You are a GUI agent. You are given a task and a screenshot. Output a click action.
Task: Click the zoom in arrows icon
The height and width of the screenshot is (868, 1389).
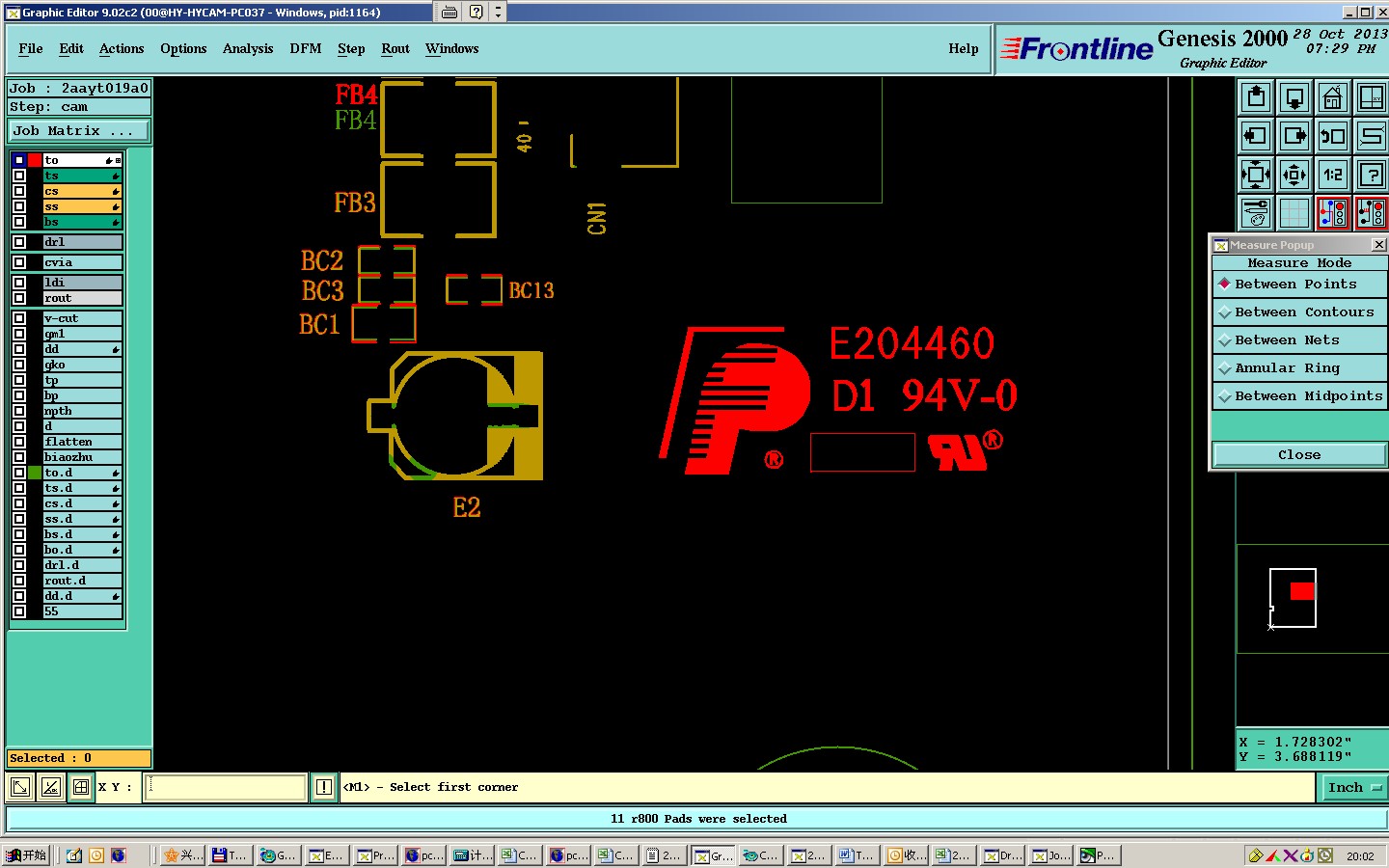click(x=1256, y=175)
